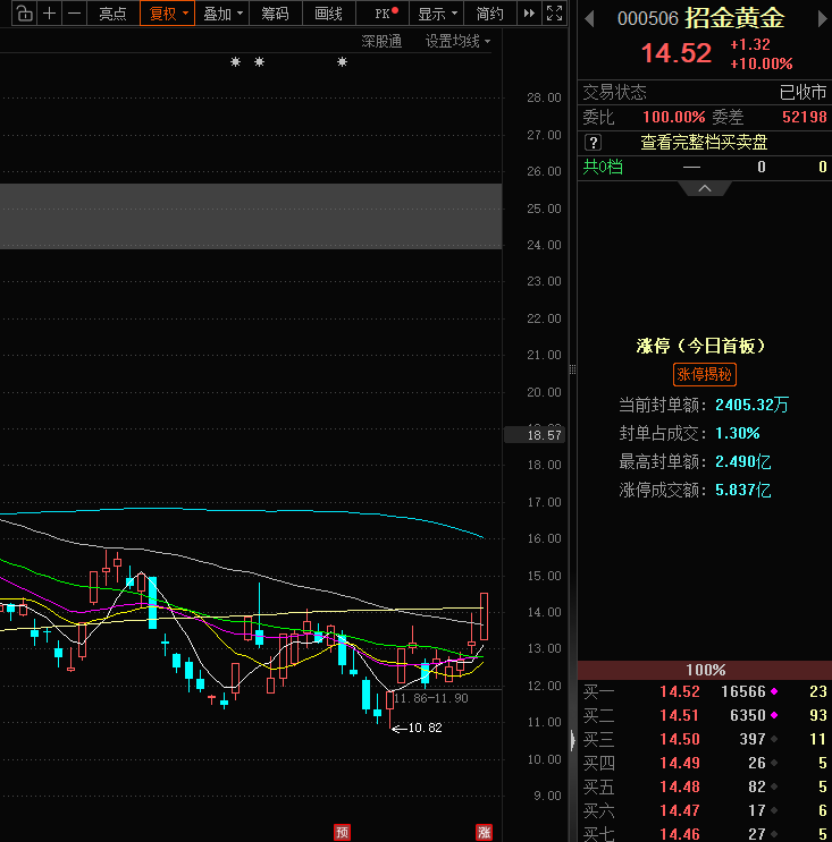This screenshot has height=842, width=832.
Task: Zoom out chart with minus icon
Action: point(74,13)
